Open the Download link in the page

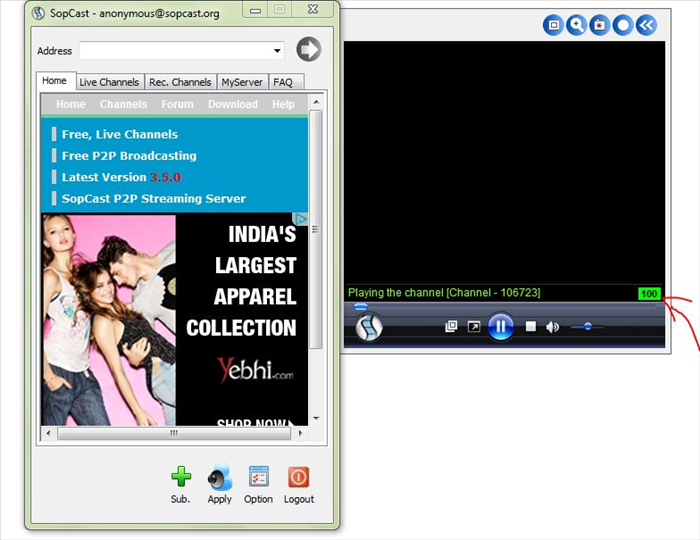click(233, 104)
